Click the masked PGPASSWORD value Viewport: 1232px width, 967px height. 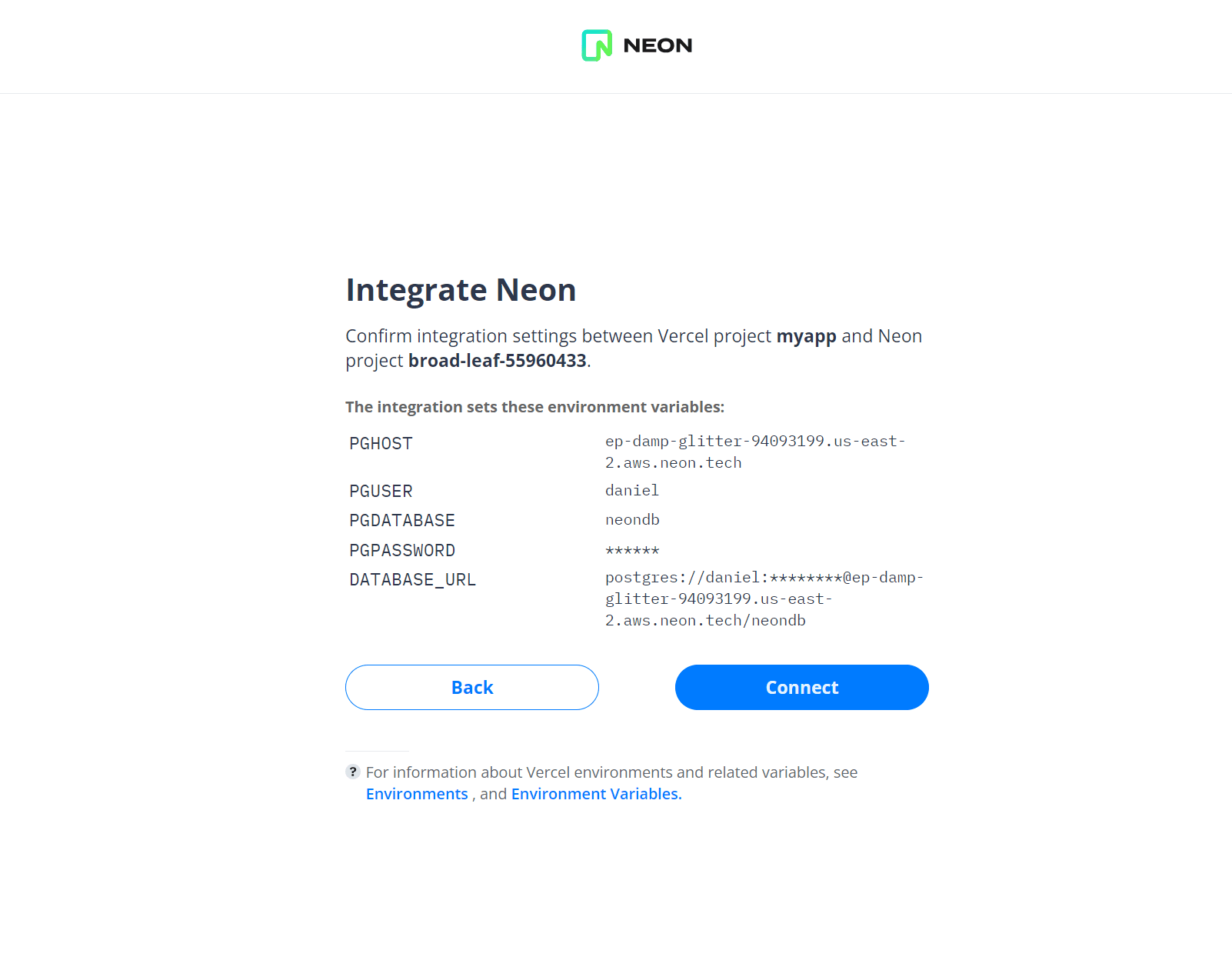pyautogui.click(x=632, y=550)
